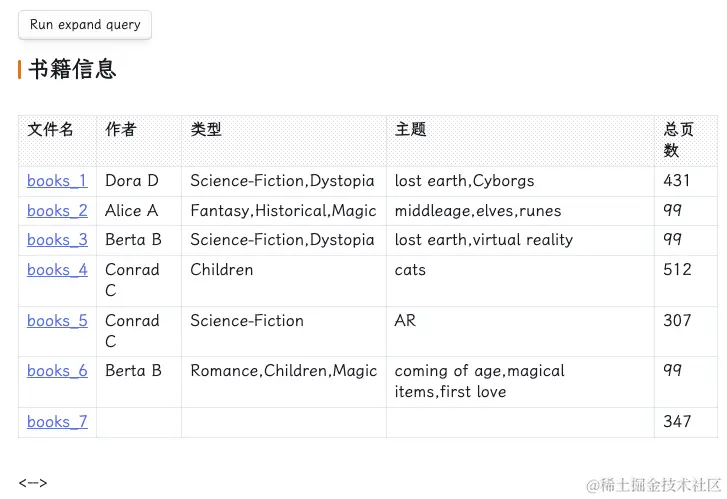Viewport: 727px width, 499px height.
Task: Click the 文件名 column header
Action: (x=50, y=129)
